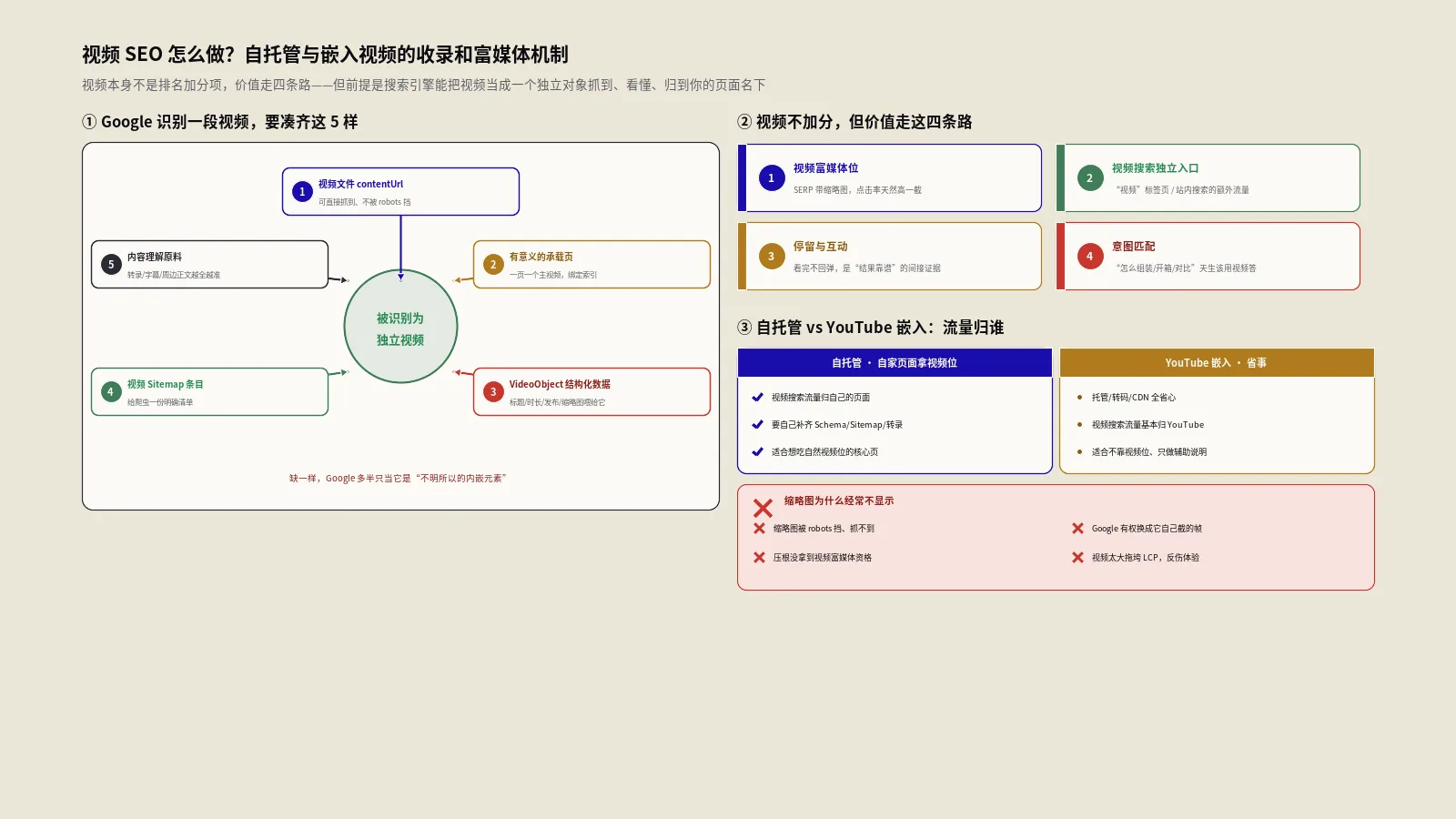Viewport: 1456px width, 819px height.
Task: Click red X next to 压根没拿到视频富媒体资格
Action: (x=759, y=558)
